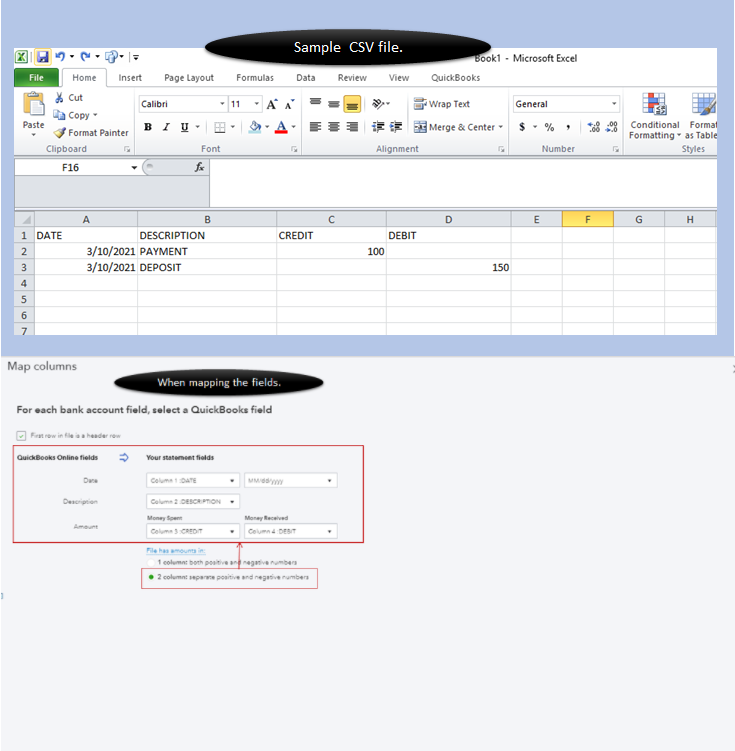
Task: Open the Merge & Center dropdown arrow
Action: 501,127
